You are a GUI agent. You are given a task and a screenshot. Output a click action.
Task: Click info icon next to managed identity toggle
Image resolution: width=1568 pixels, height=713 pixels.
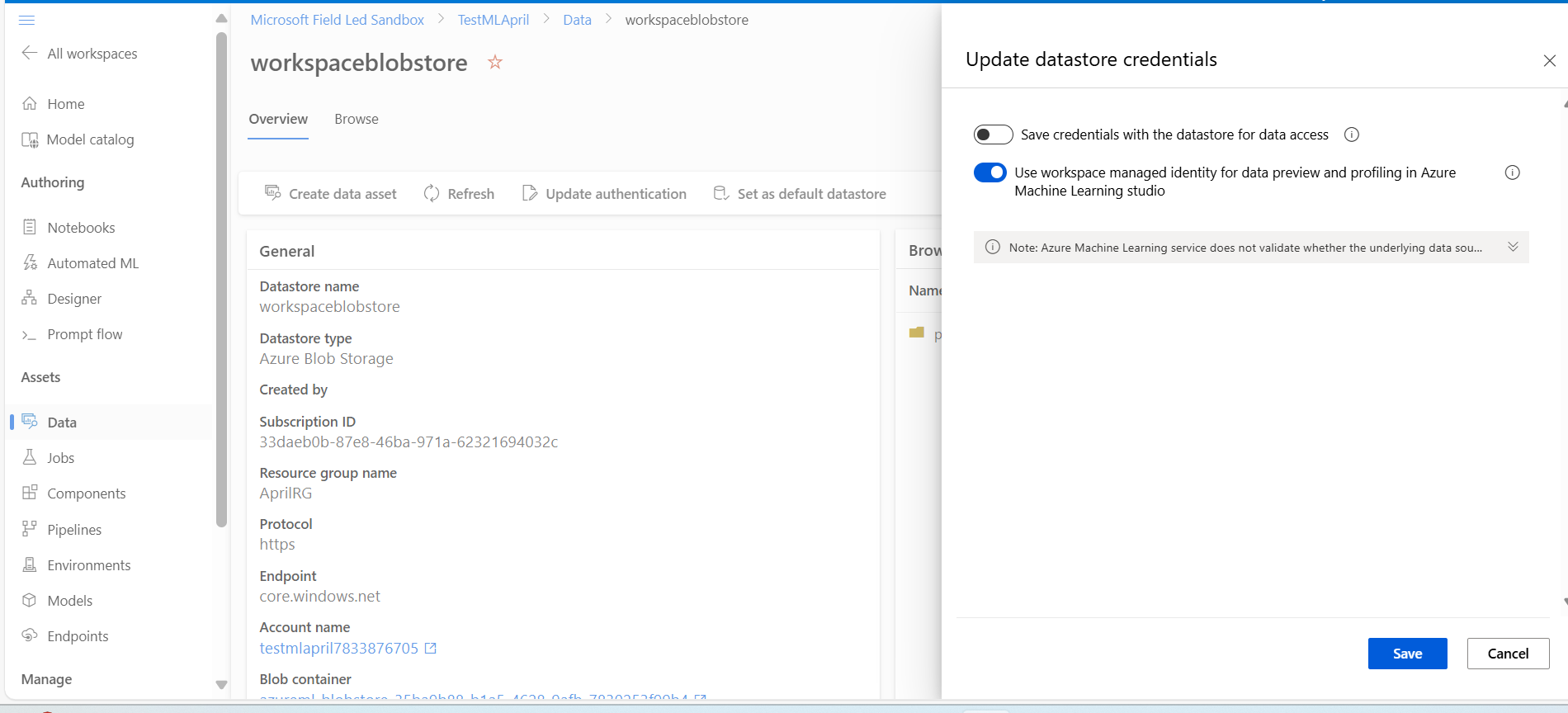pos(1512,172)
